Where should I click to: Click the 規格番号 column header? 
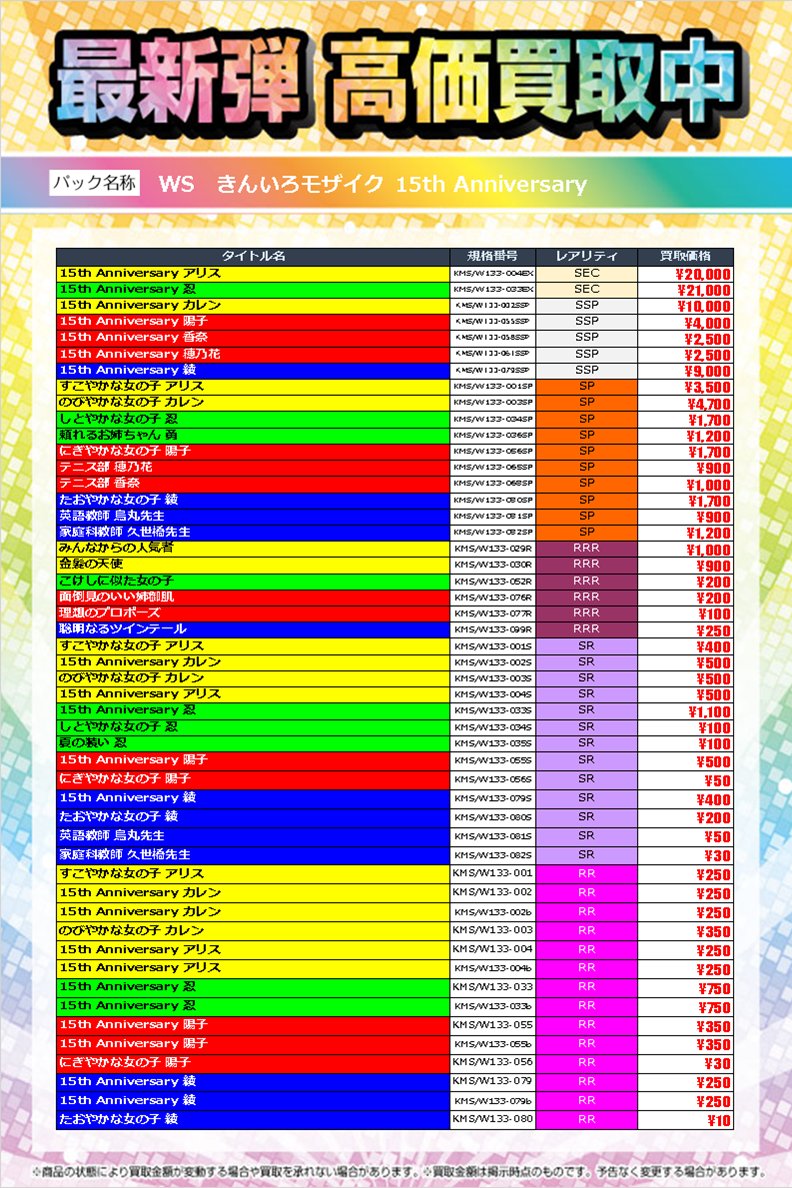[x=493, y=256]
